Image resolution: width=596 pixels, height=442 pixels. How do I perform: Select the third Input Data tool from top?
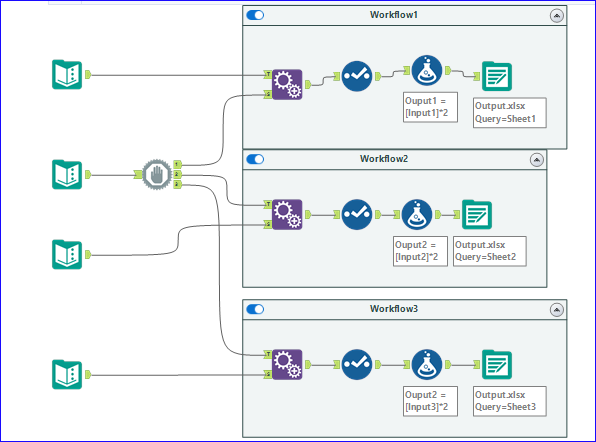[x=67, y=254]
